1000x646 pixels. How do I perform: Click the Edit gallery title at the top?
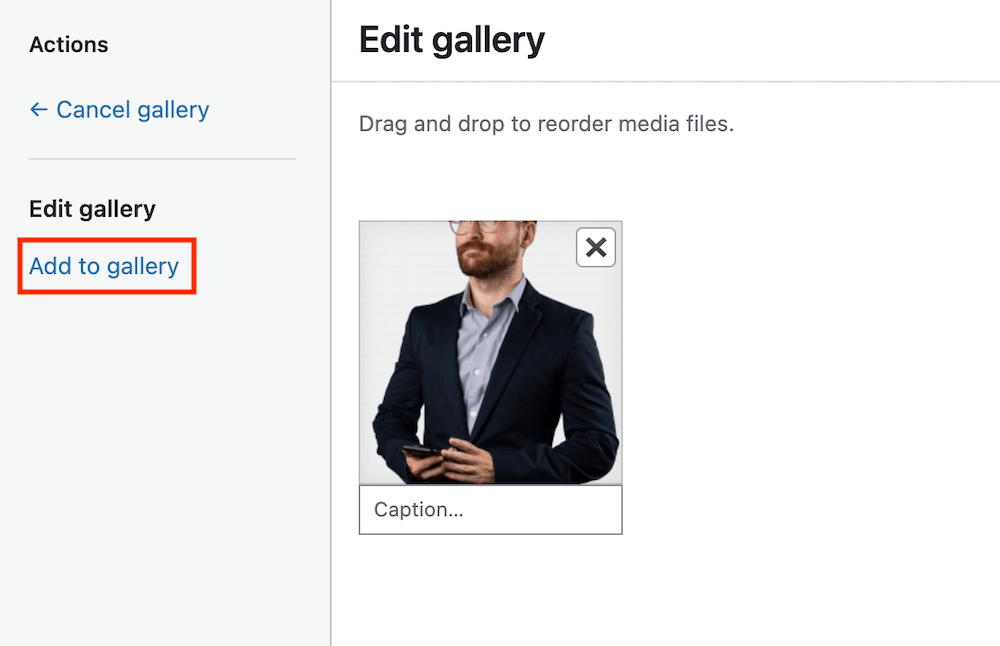coord(451,40)
